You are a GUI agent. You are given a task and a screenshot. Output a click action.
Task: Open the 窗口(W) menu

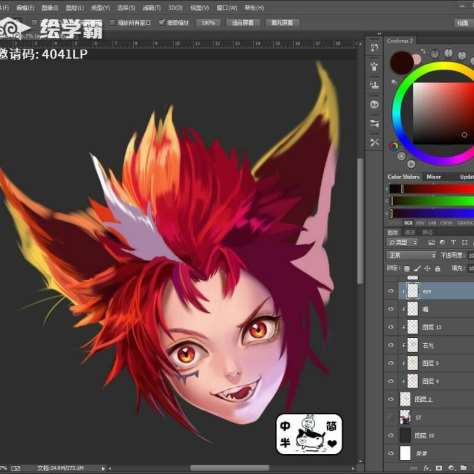click(x=227, y=7)
